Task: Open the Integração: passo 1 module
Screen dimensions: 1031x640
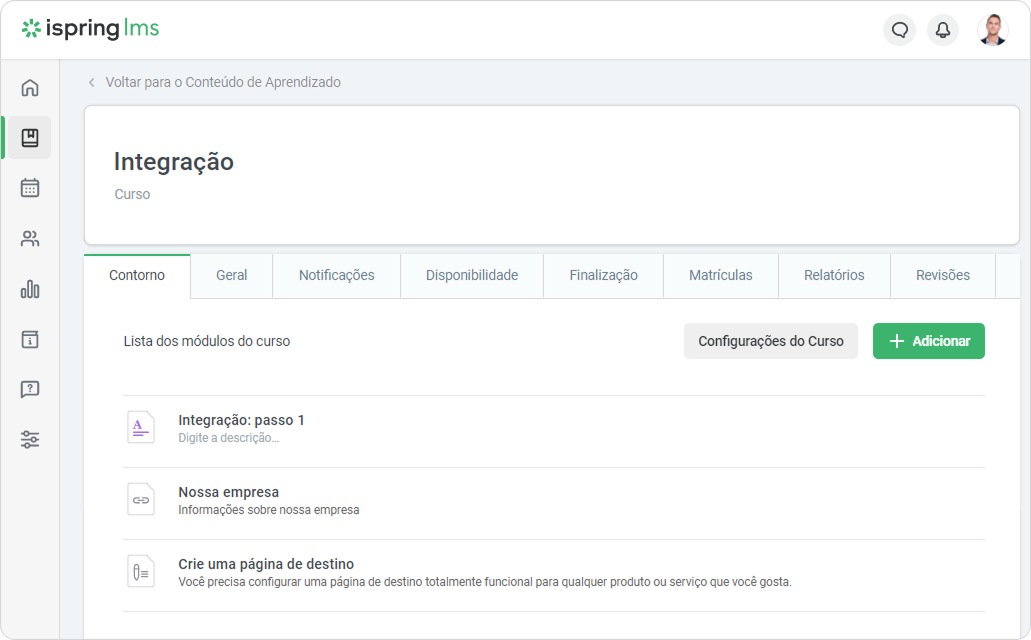Action: (x=241, y=420)
